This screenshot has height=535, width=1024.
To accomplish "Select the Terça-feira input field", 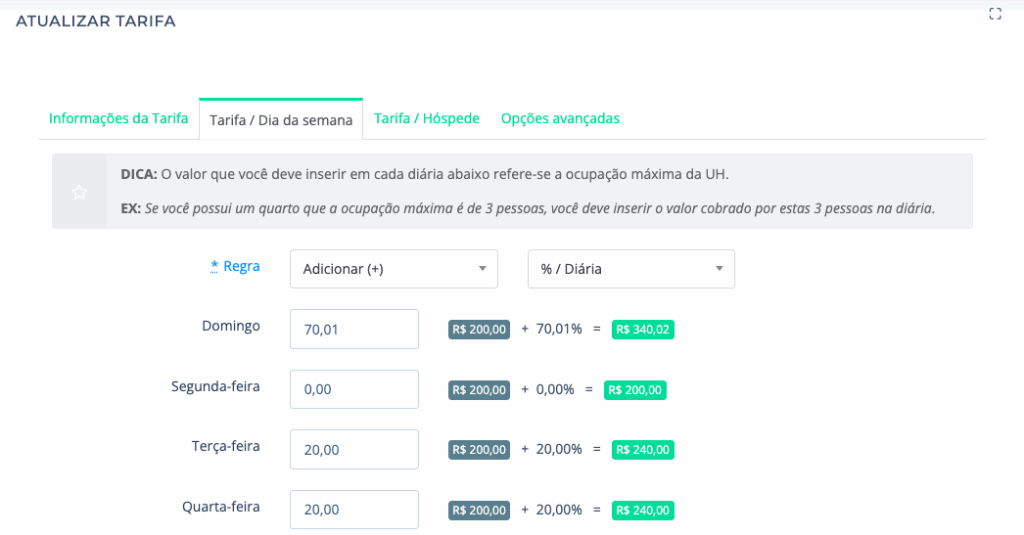I will [354, 449].
